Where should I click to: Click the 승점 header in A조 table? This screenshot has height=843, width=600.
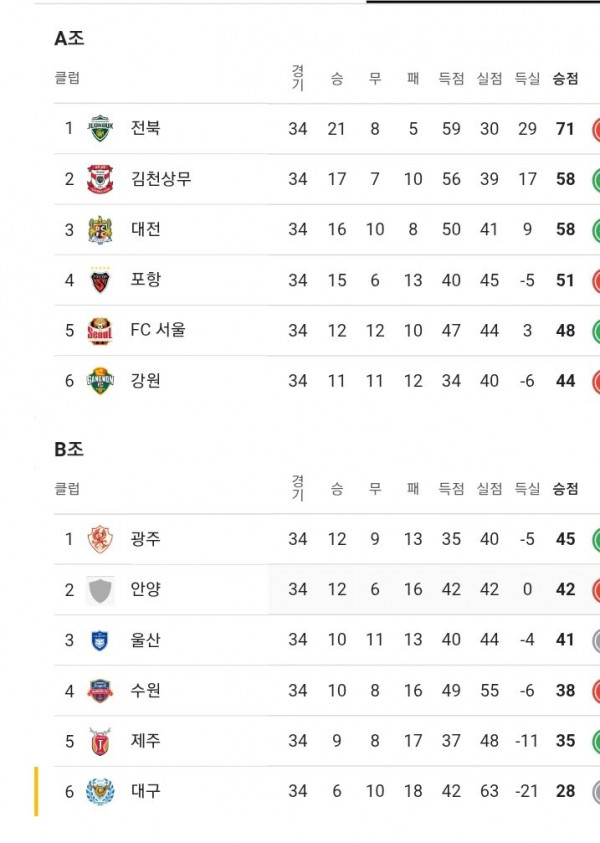click(565, 79)
